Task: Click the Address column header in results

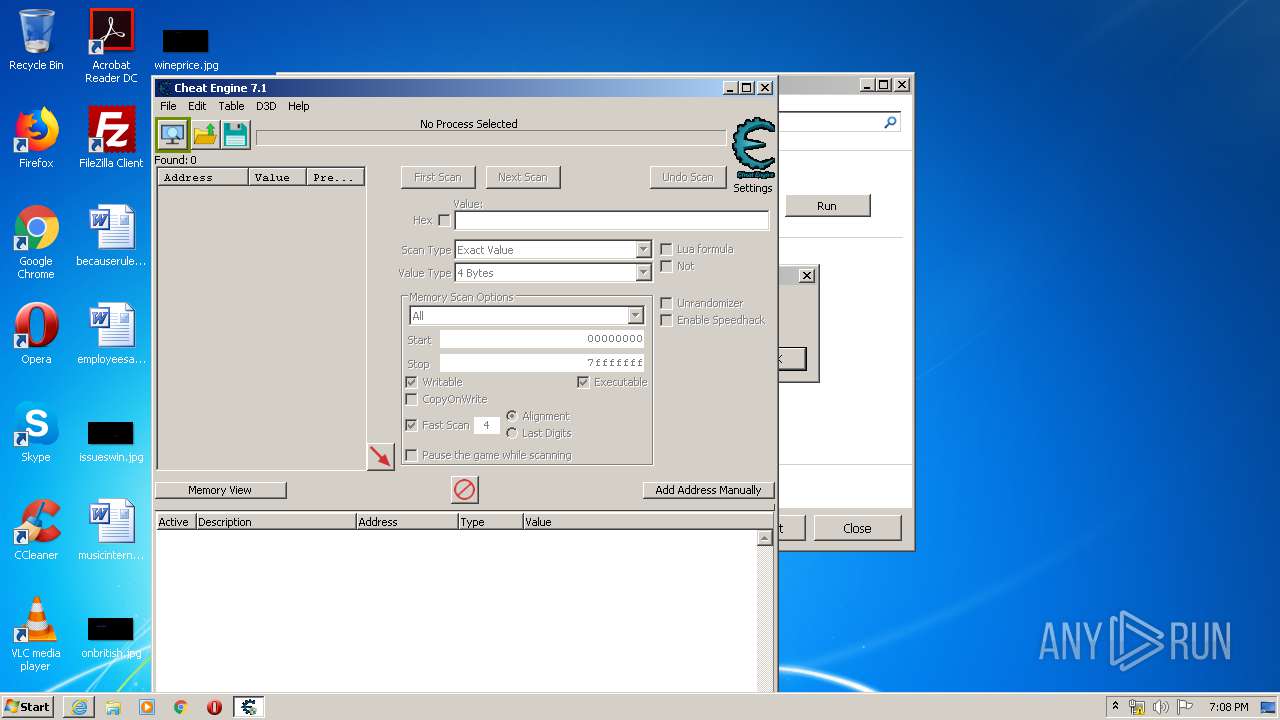Action: pos(203,177)
